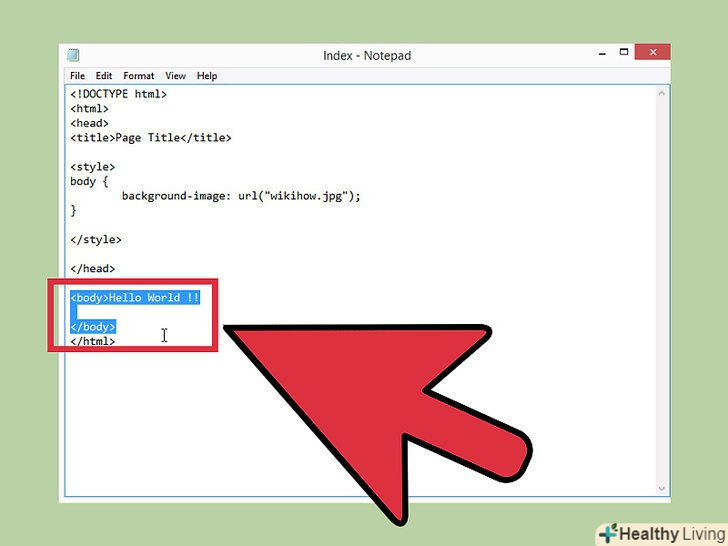This screenshot has height=546, width=728.
Task: Open the File menu
Action: pos(77,76)
